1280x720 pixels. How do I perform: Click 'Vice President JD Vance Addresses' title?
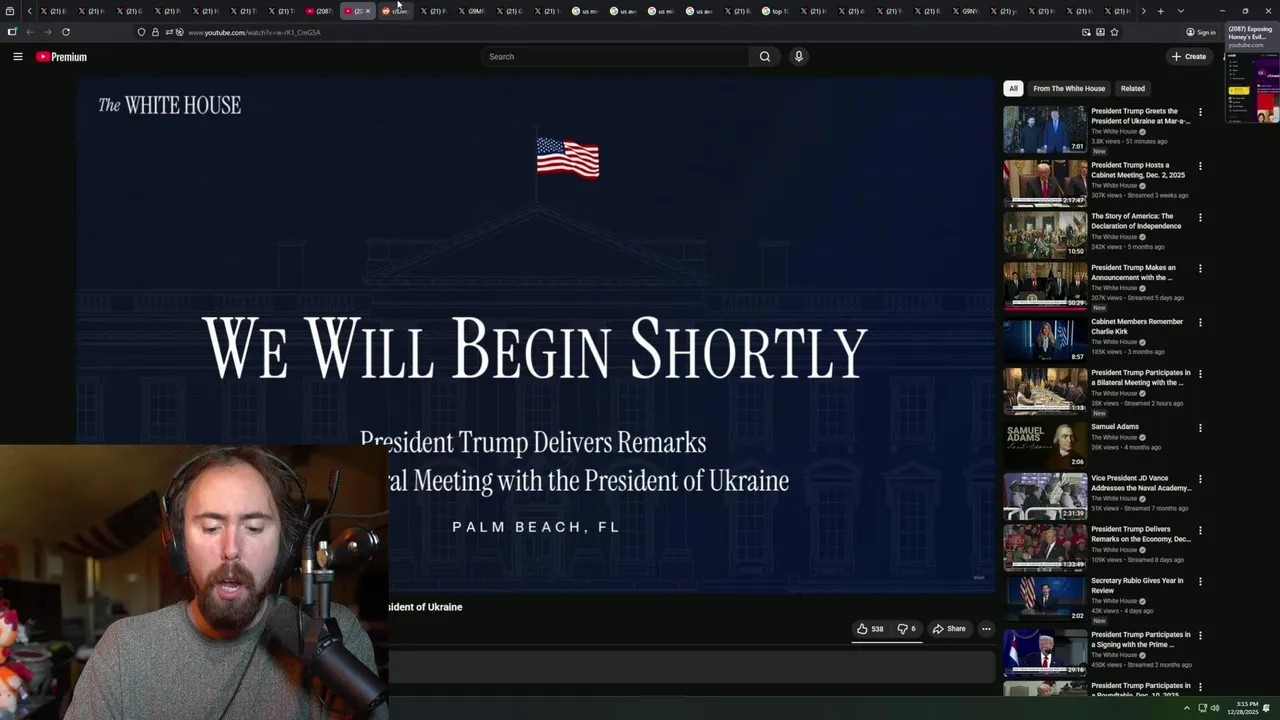tap(1141, 483)
